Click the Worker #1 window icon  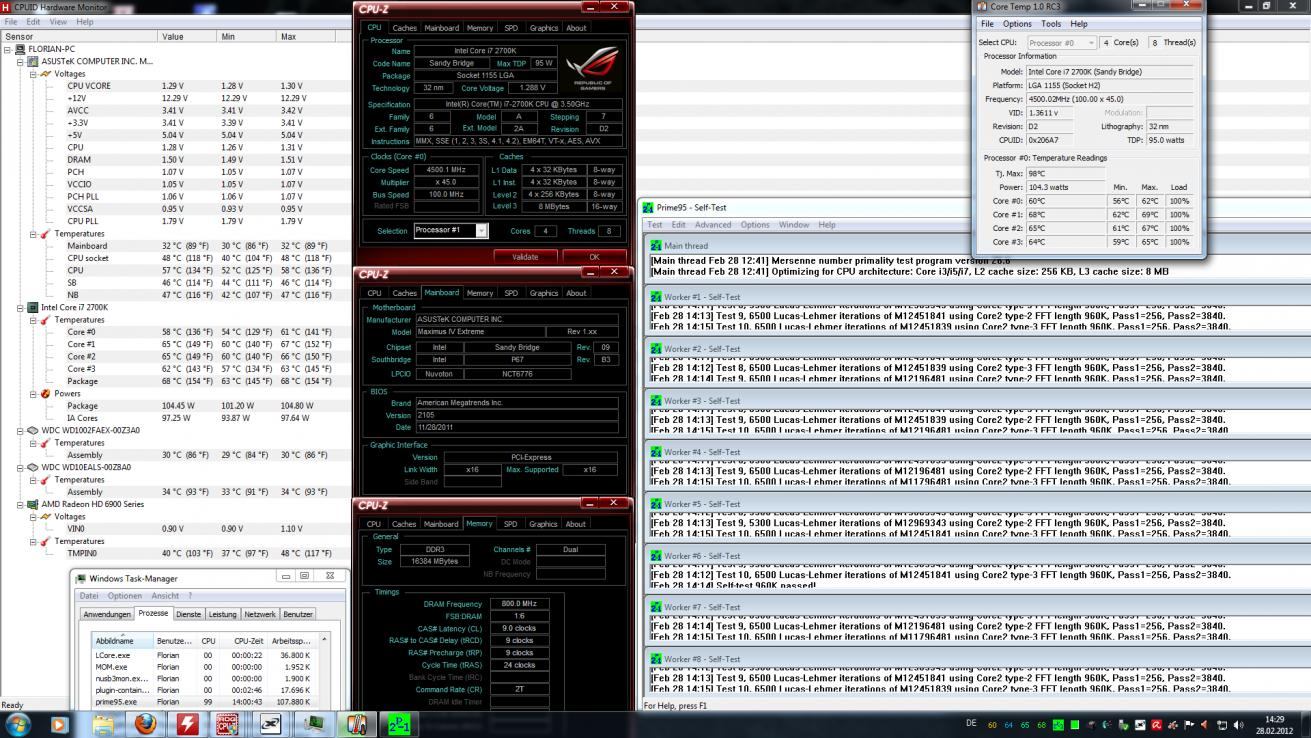[x=656, y=297]
